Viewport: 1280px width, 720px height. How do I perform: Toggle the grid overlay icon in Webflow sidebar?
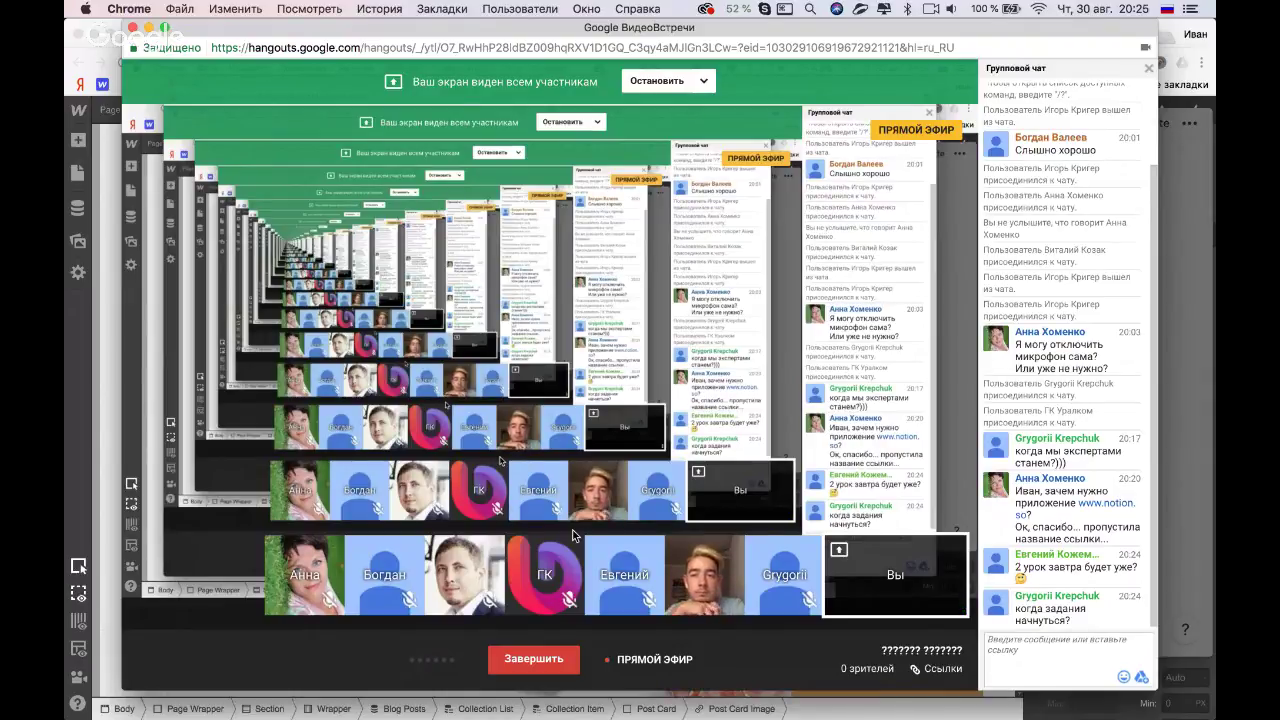click(x=78, y=621)
